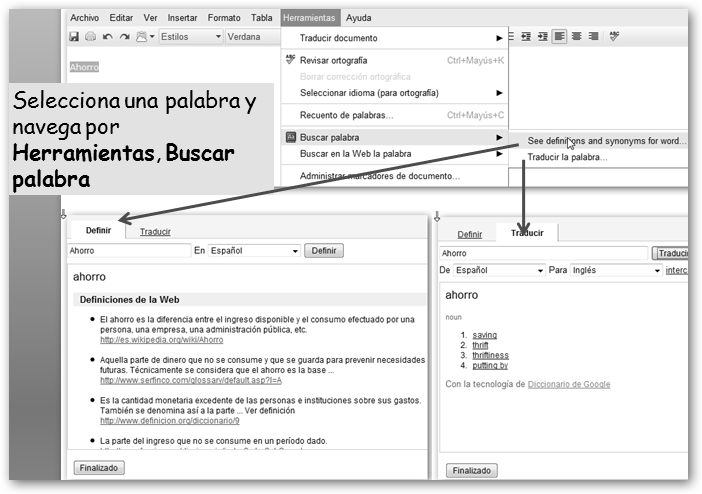The width and height of the screenshot is (702, 494).
Task: Click the Undo arrow icon
Action: pos(107,37)
